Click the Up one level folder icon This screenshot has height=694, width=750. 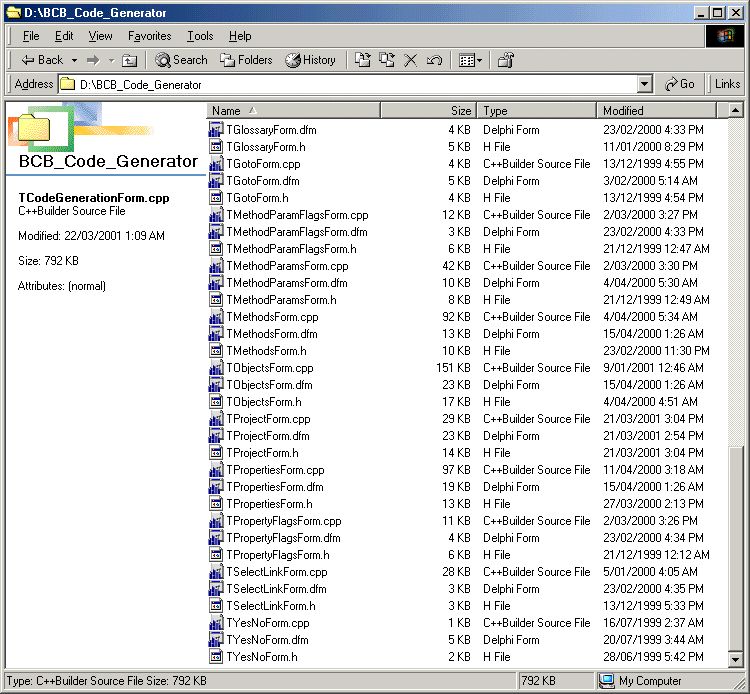[130, 60]
